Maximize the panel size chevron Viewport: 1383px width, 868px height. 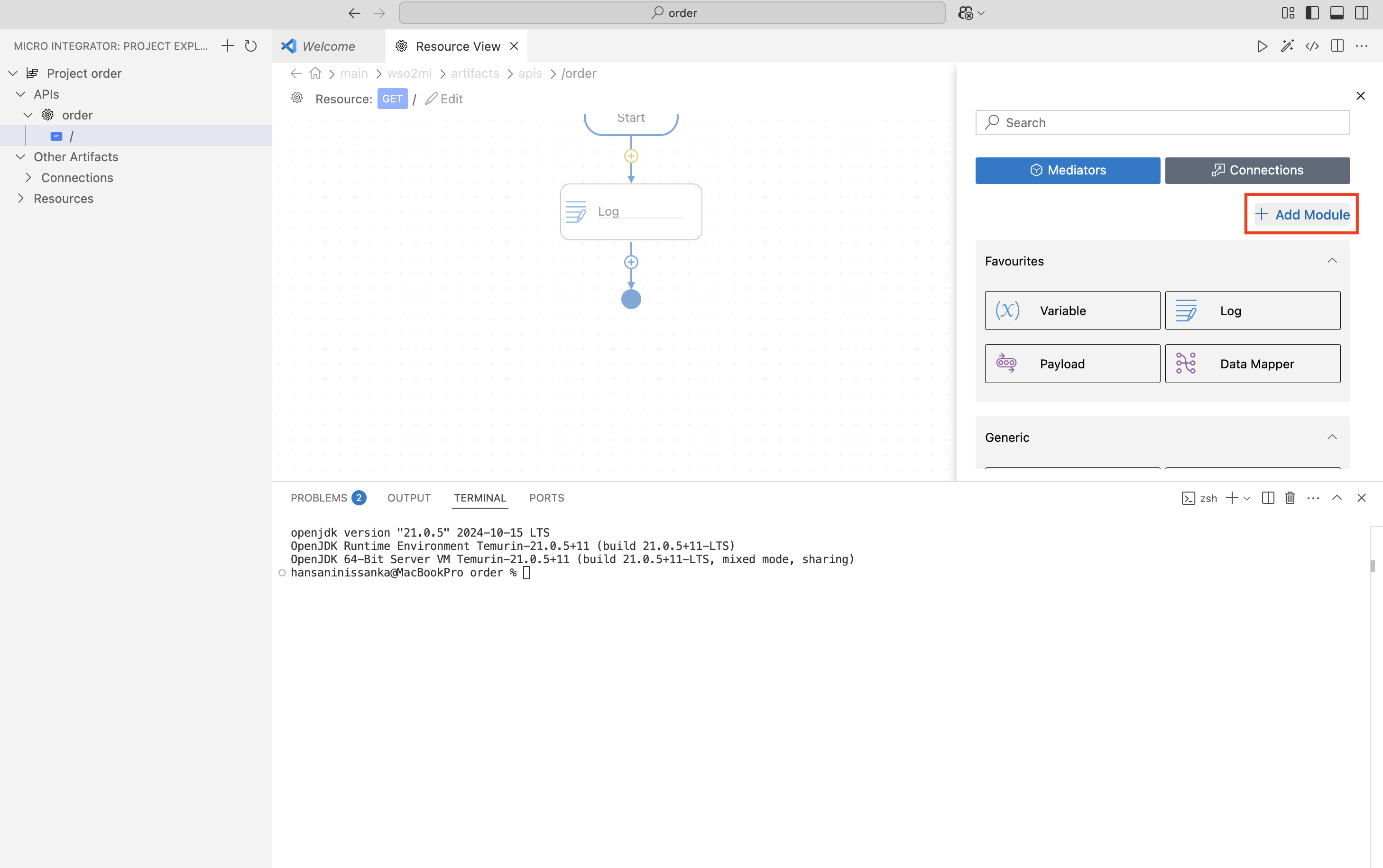coord(1337,498)
